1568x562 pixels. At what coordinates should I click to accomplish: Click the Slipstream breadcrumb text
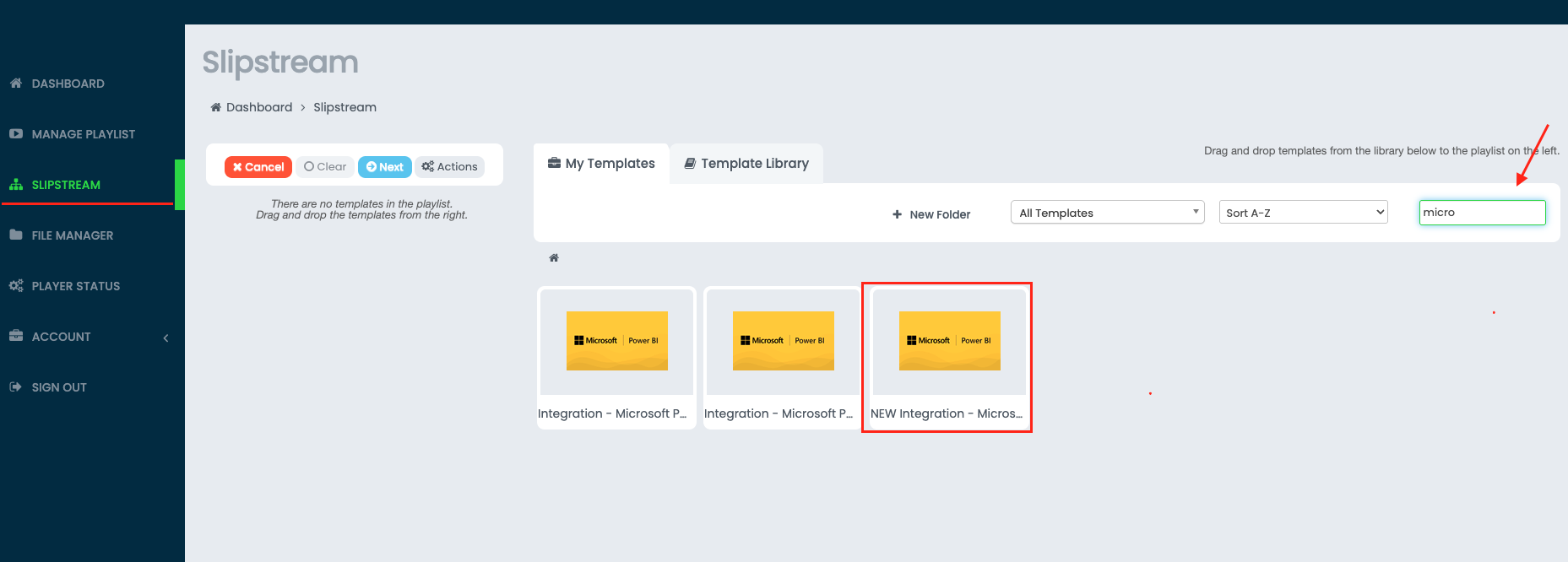pos(345,107)
